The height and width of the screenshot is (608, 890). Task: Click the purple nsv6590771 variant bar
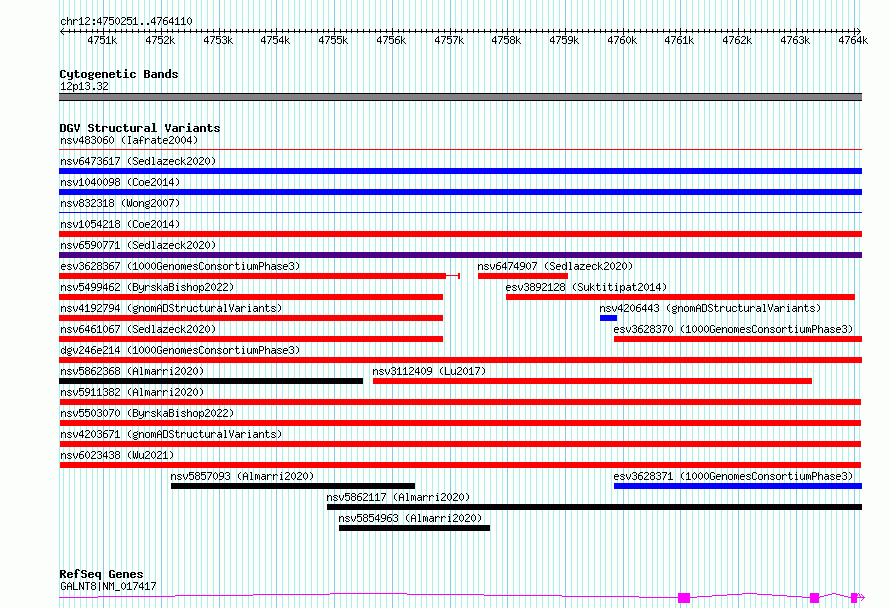[x=460, y=255]
